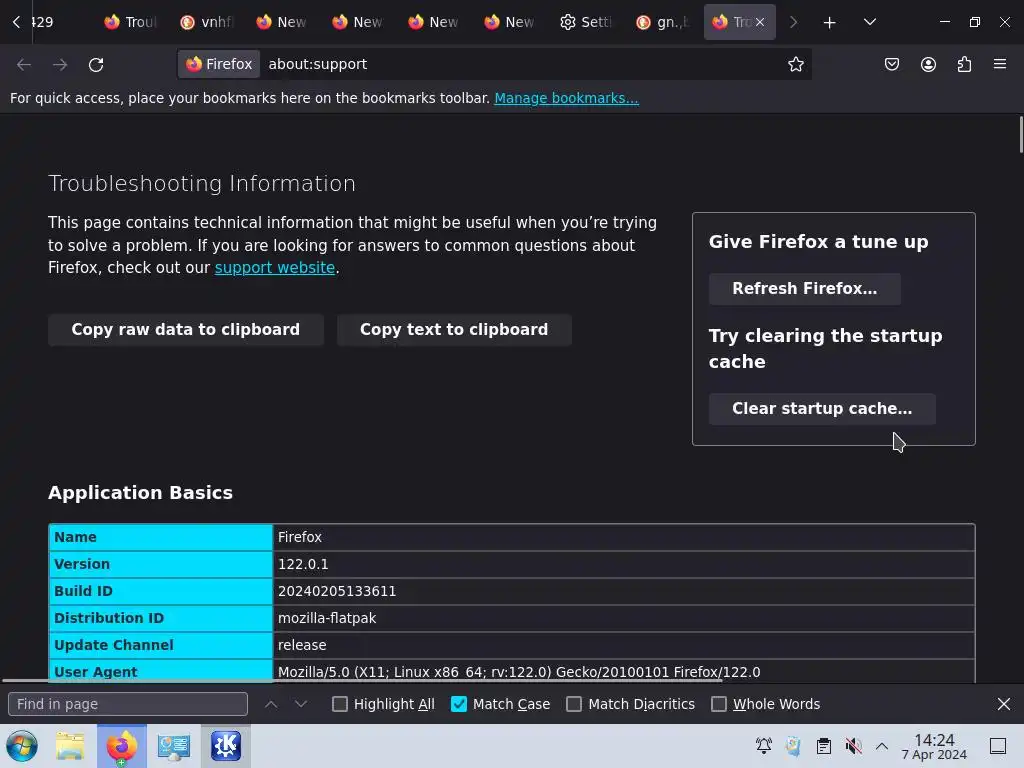Open a new tab with the plus icon
The image size is (1024, 768).
(829, 23)
